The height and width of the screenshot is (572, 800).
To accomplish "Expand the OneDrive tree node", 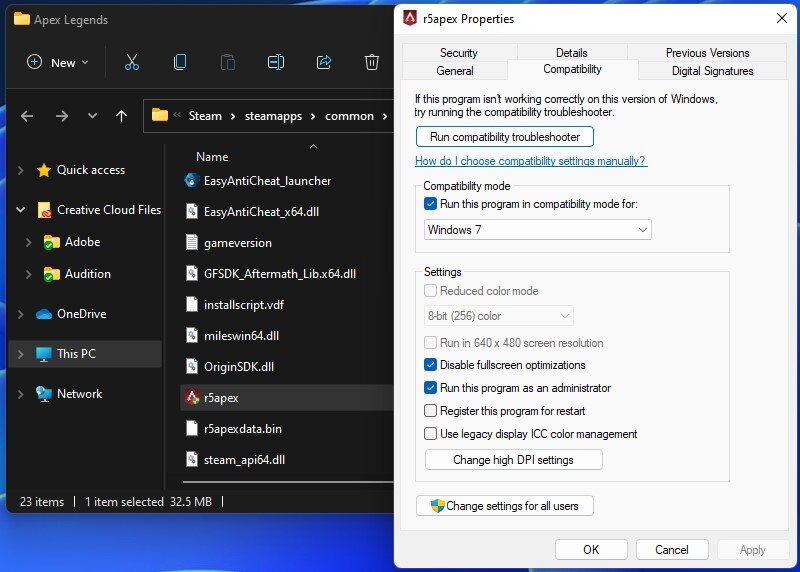I will coord(20,314).
